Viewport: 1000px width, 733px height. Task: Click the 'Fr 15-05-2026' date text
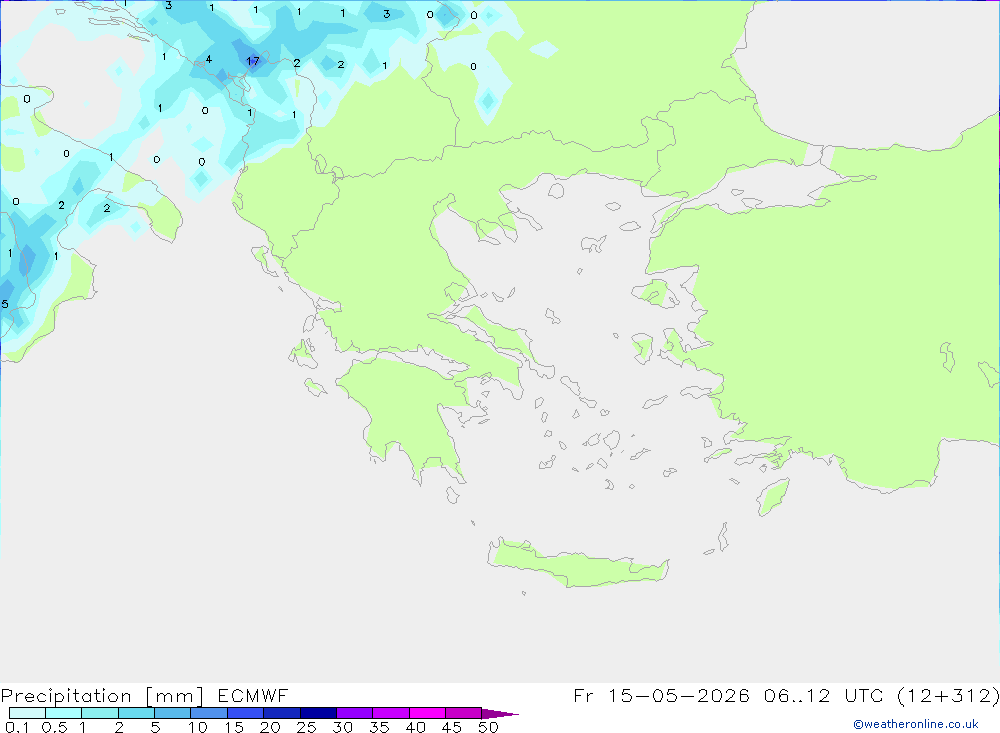pos(661,695)
